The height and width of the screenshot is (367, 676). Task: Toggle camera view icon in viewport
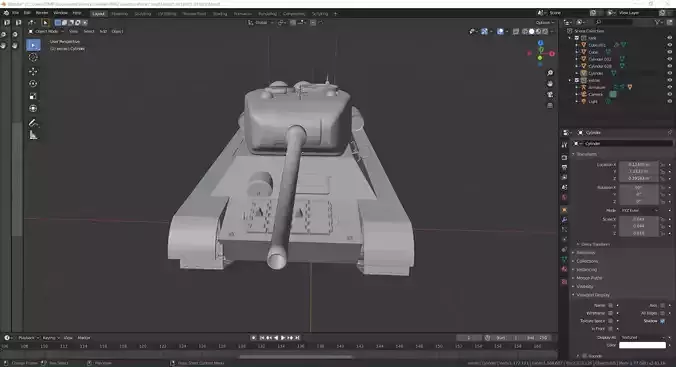click(x=550, y=94)
